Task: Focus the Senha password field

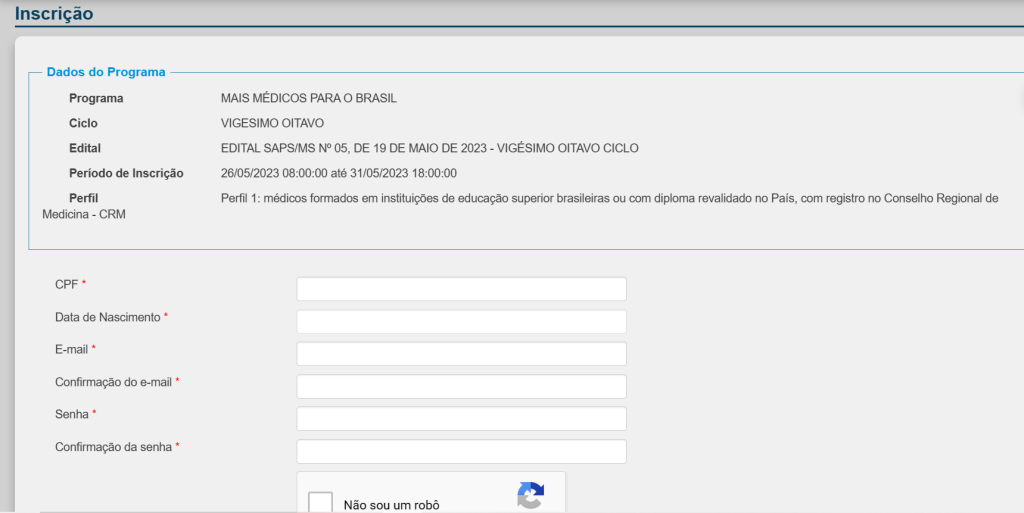Action: [x=461, y=419]
